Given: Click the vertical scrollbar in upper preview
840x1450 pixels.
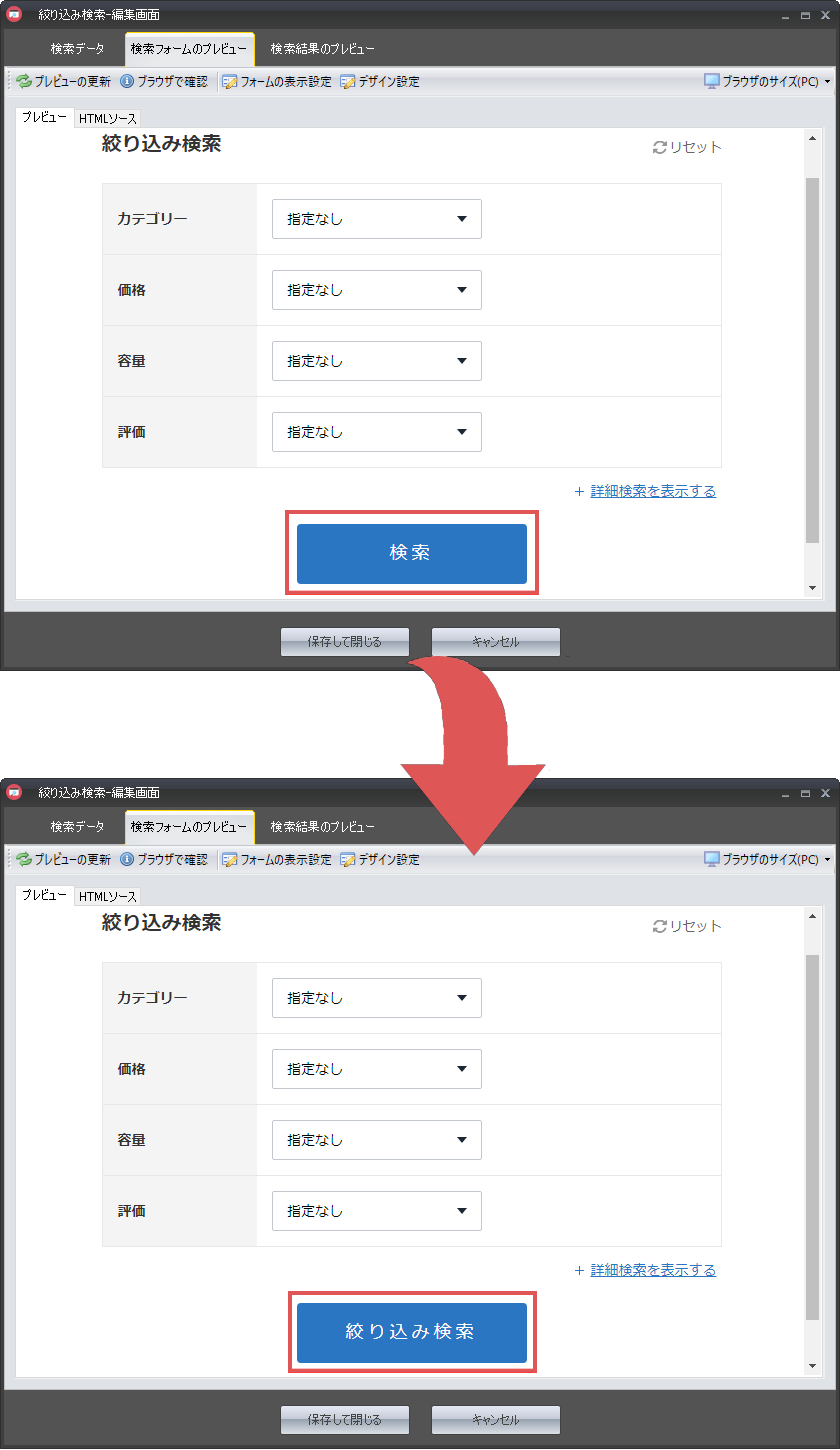Looking at the screenshot, I should (x=812, y=360).
